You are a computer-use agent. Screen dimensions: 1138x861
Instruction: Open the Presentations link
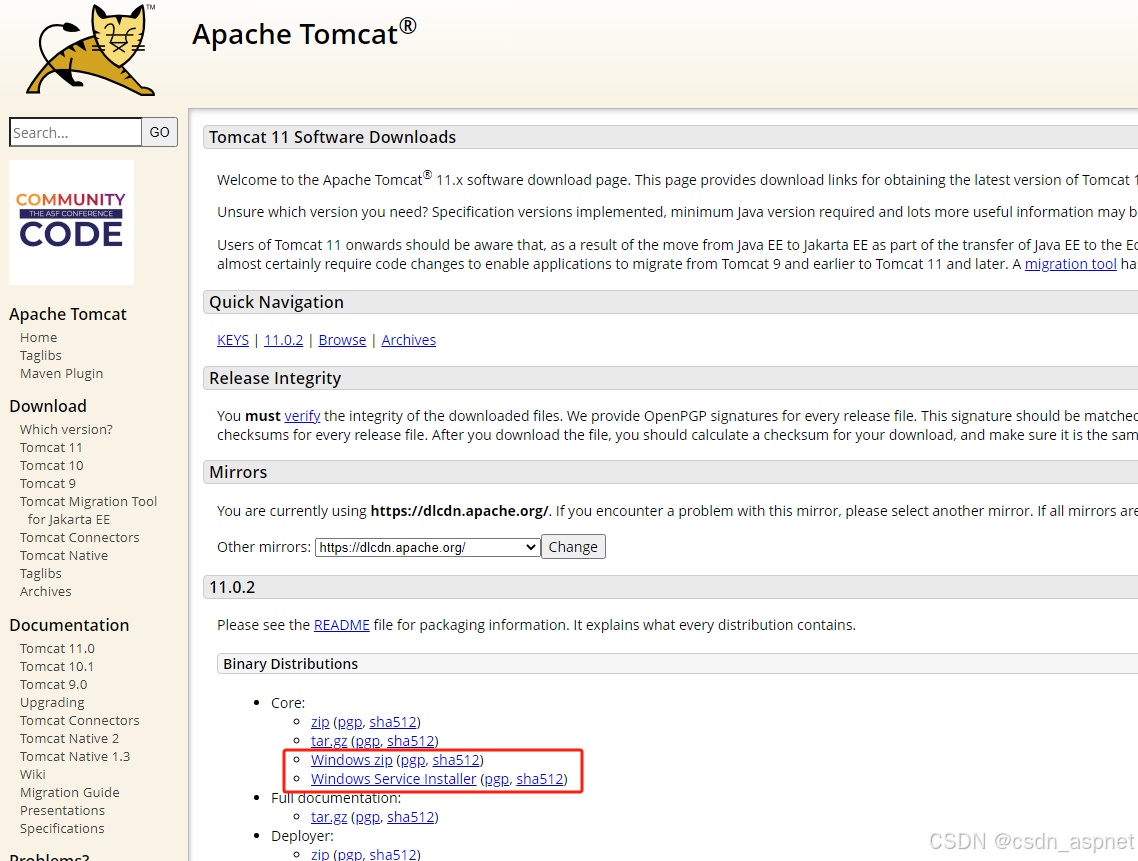coord(62,811)
